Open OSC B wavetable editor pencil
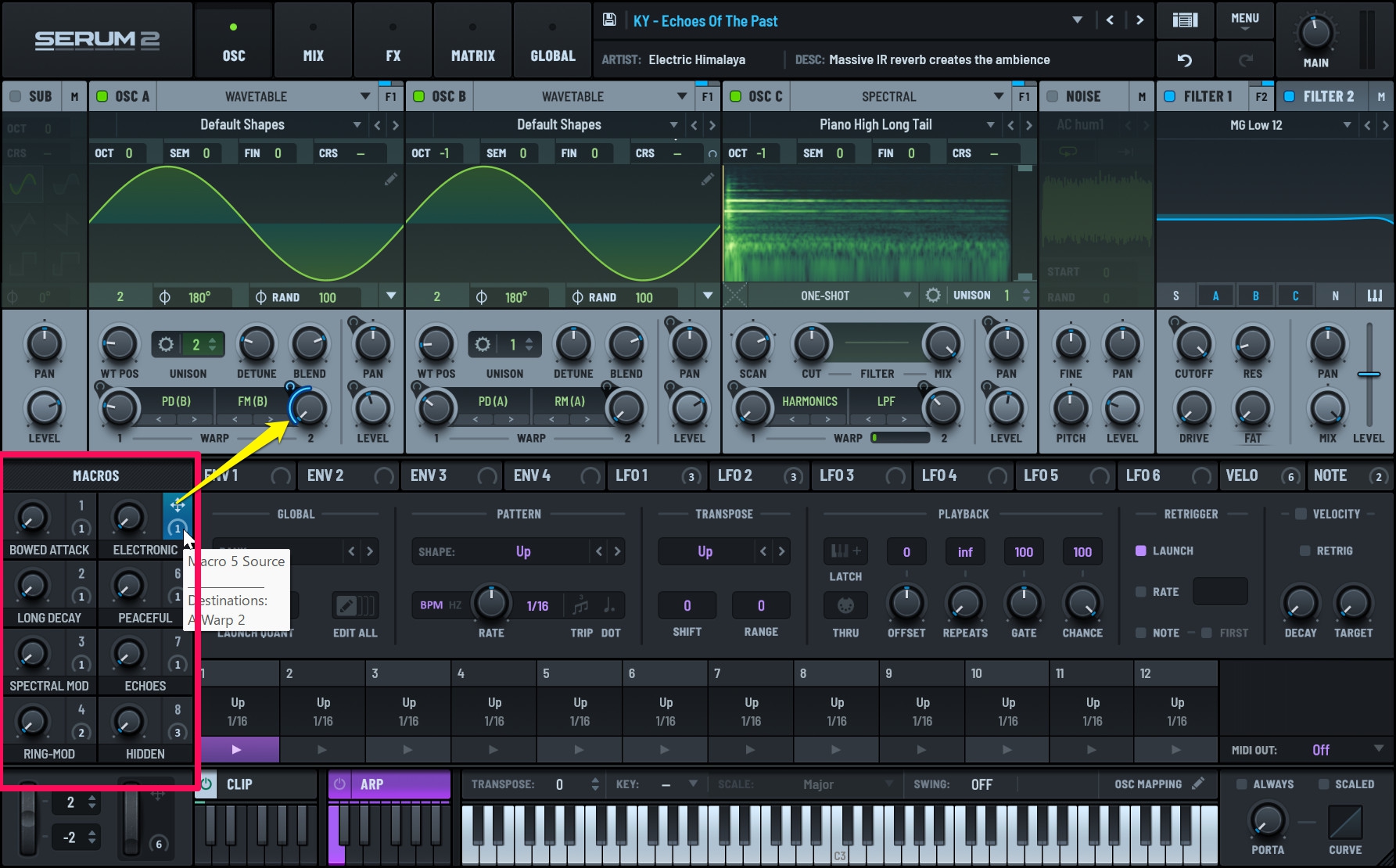1396x868 pixels. click(x=707, y=179)
